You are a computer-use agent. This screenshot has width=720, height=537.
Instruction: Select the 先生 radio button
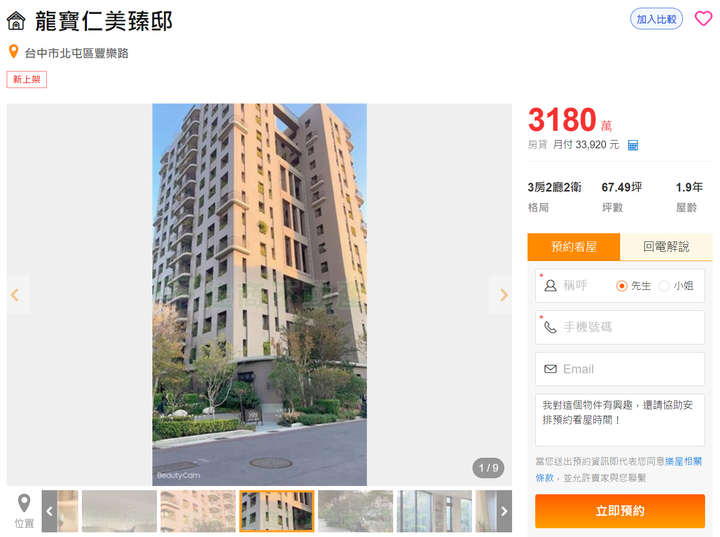coord(622,286)
